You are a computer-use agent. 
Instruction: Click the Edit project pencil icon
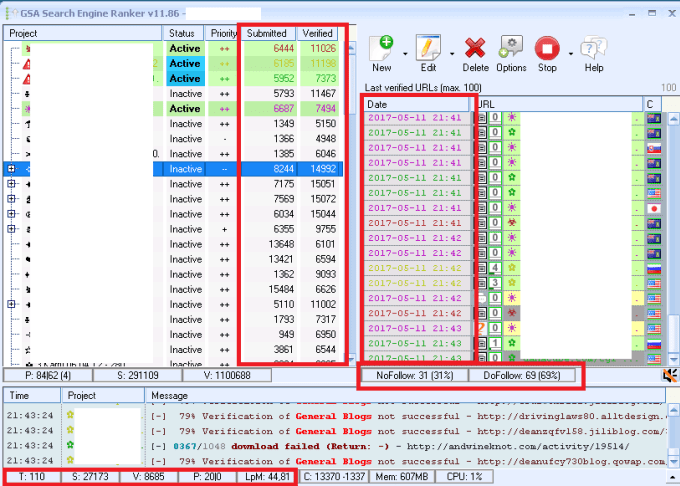coord(428,48)
